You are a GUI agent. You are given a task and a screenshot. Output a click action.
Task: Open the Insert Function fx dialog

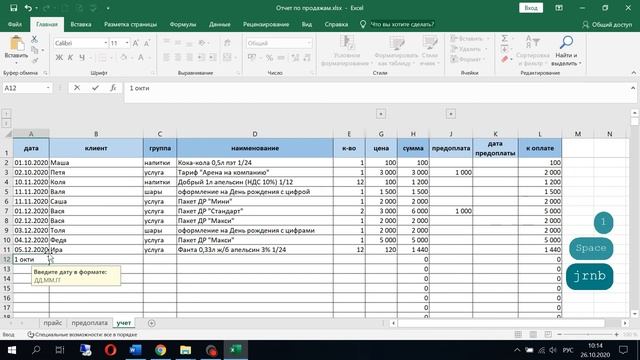coord(113,88)
